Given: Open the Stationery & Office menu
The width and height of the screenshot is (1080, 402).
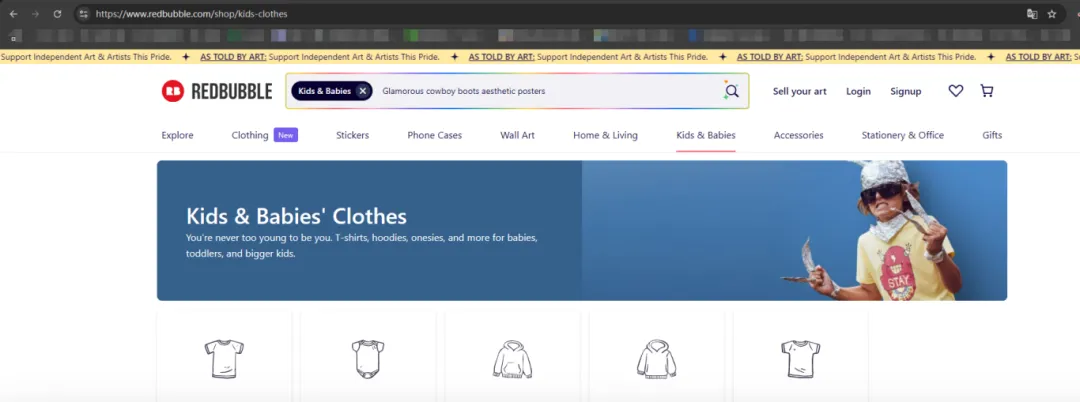Looking at the screenshot, I should tap(903, 136).
